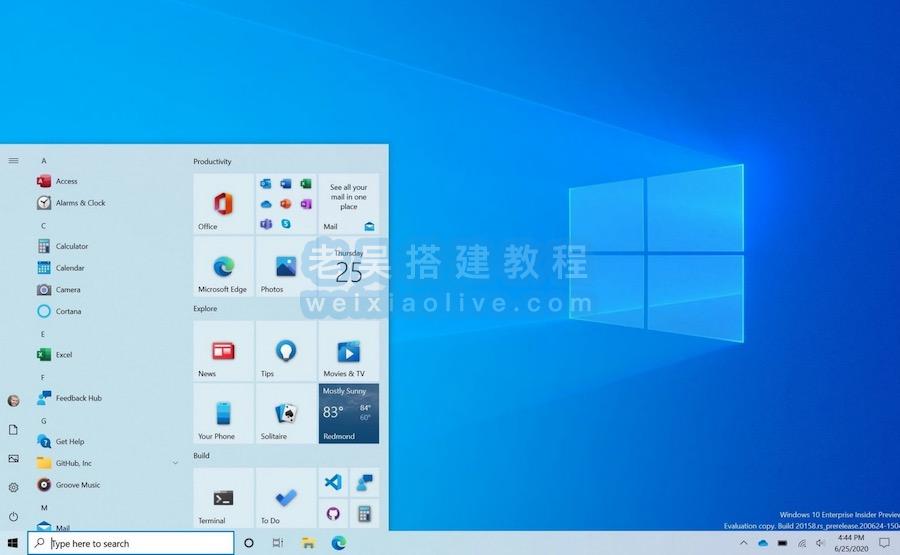This screenshot has width=900, height=555.
Task: Open the clock showing 4:44 PM
Action: (851, 543)
